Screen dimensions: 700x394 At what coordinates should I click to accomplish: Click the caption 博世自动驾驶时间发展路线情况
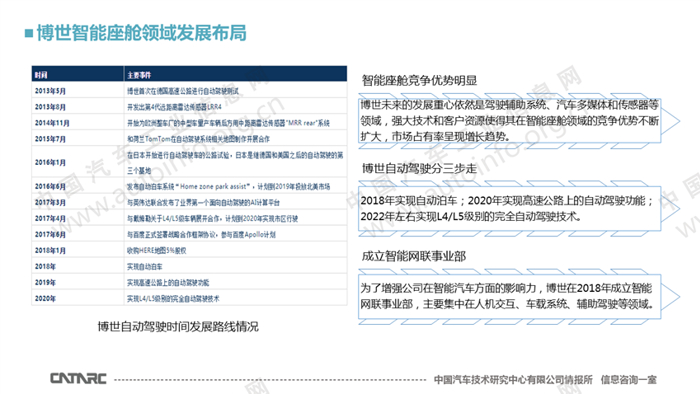[x=178, y=327]
